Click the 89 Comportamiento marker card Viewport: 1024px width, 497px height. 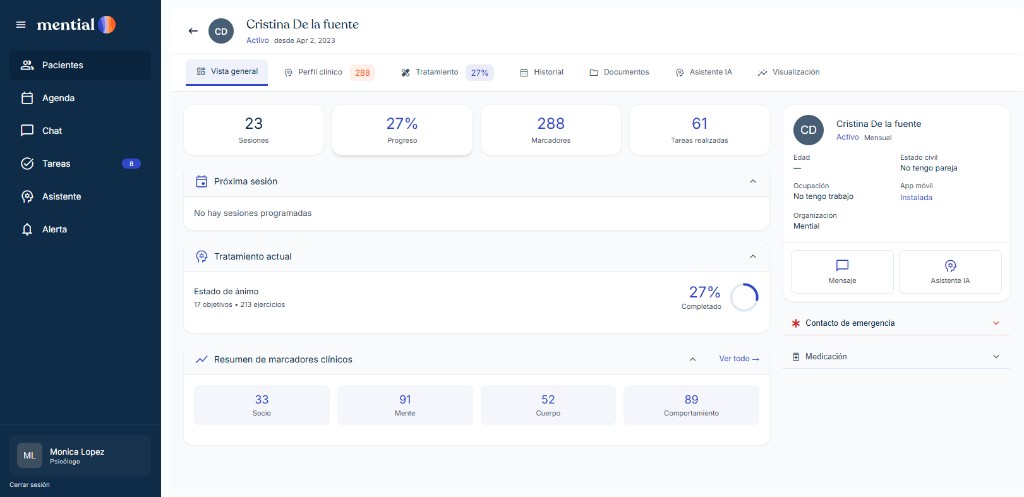[x=691, y=405]
